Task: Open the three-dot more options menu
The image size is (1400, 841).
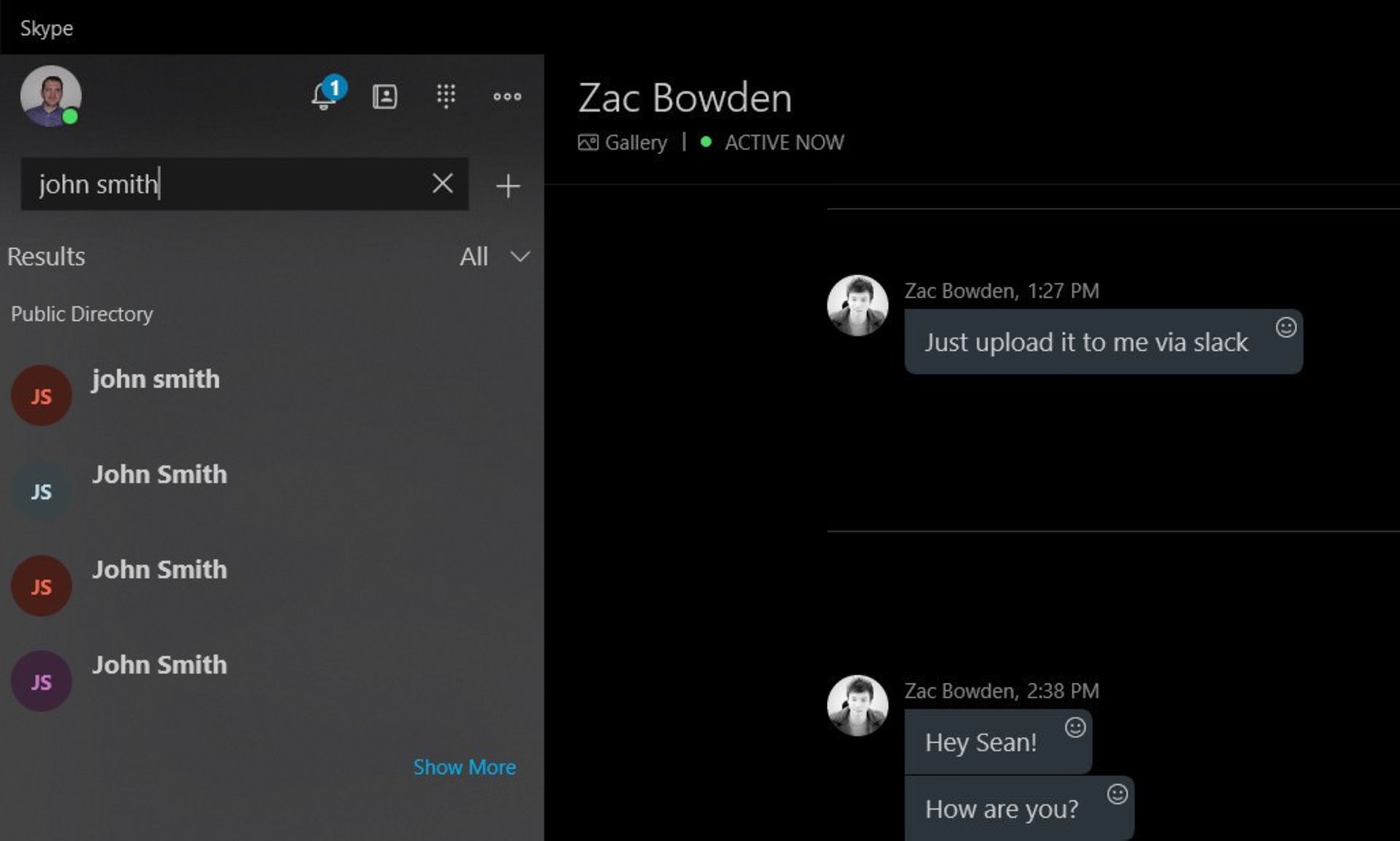Action: click(507, 96)
